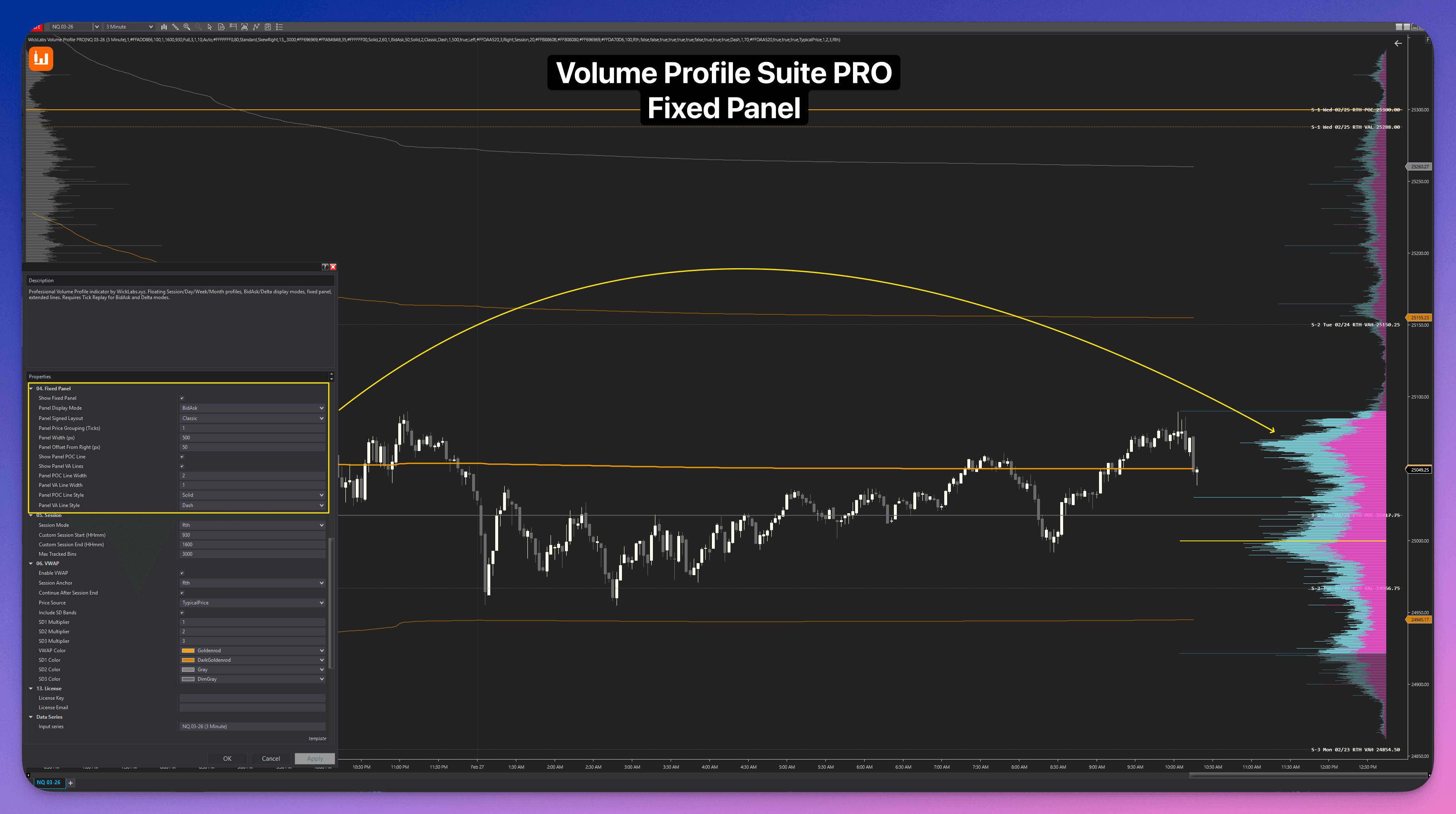Image resolution: width=1456 pixels, height=814 pixels.
Task: Toggle Show Panel POC Line off
Action: coord(182,456)
